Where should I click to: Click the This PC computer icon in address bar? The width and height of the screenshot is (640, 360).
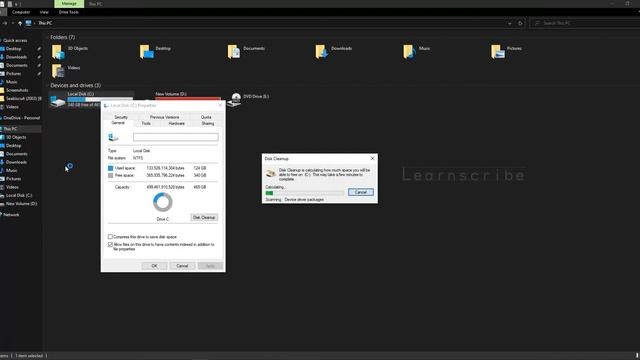click(x=28, y=23)
